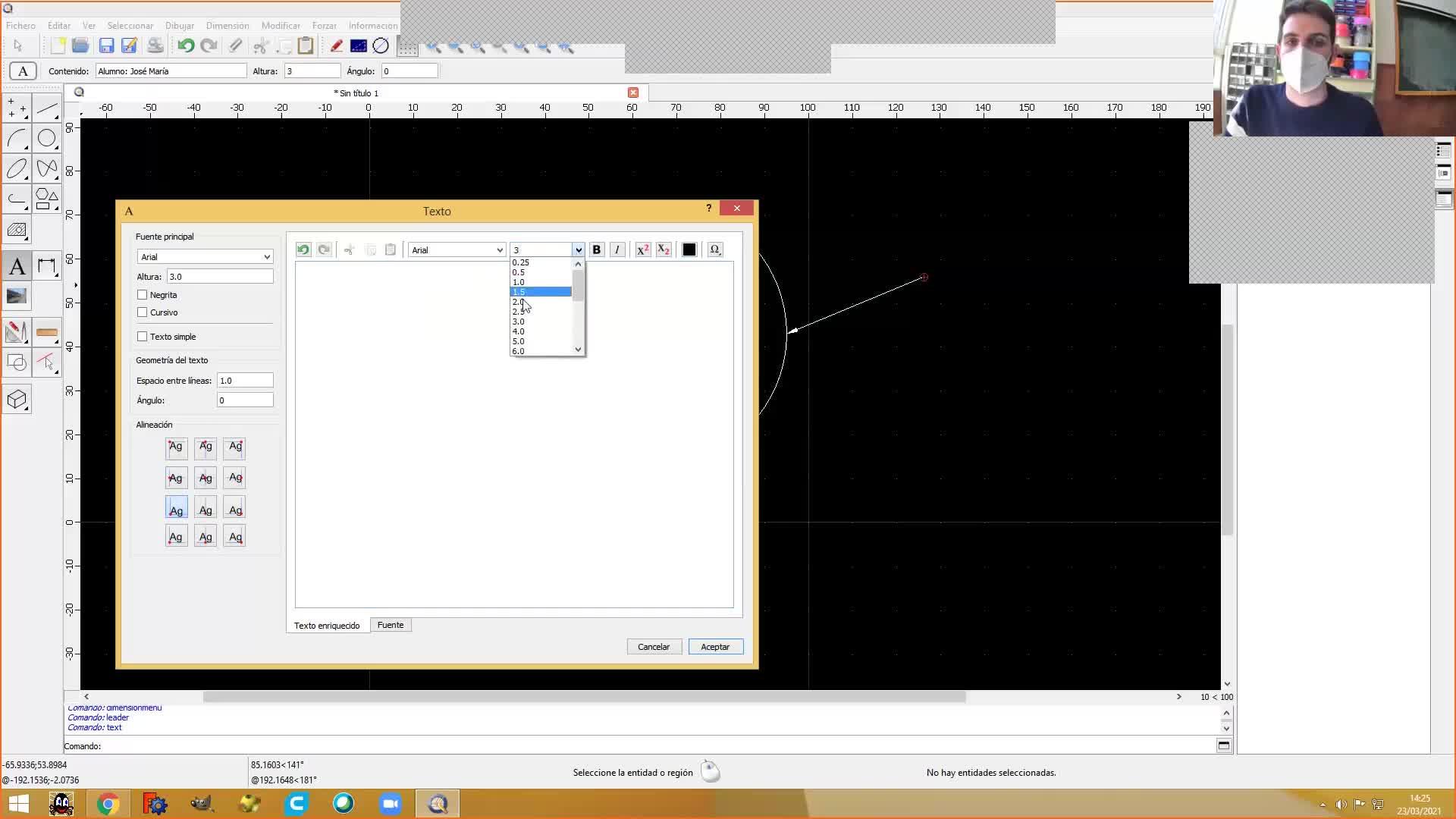Apply subscript formatting icon

pyautogui.click(x=664, y=249)
